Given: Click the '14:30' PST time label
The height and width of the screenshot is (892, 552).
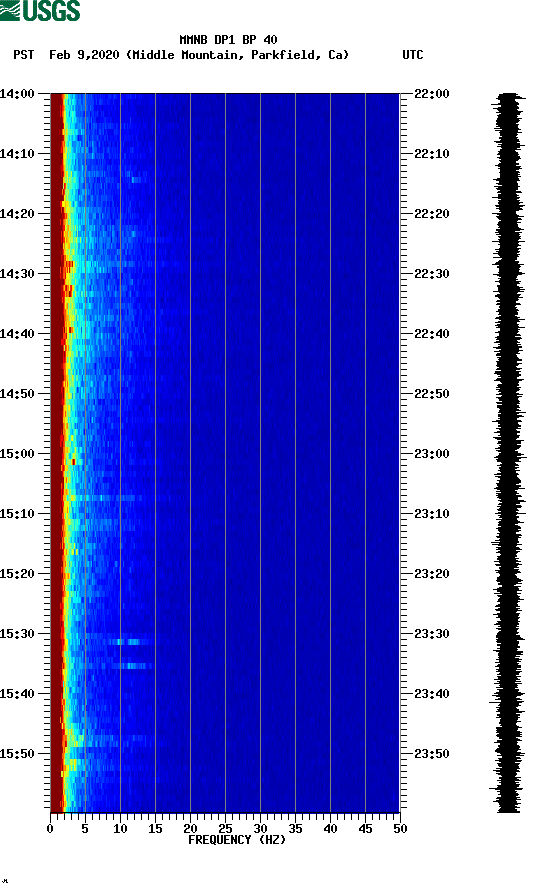Looking at the screenshot, I should coord(17,274).
